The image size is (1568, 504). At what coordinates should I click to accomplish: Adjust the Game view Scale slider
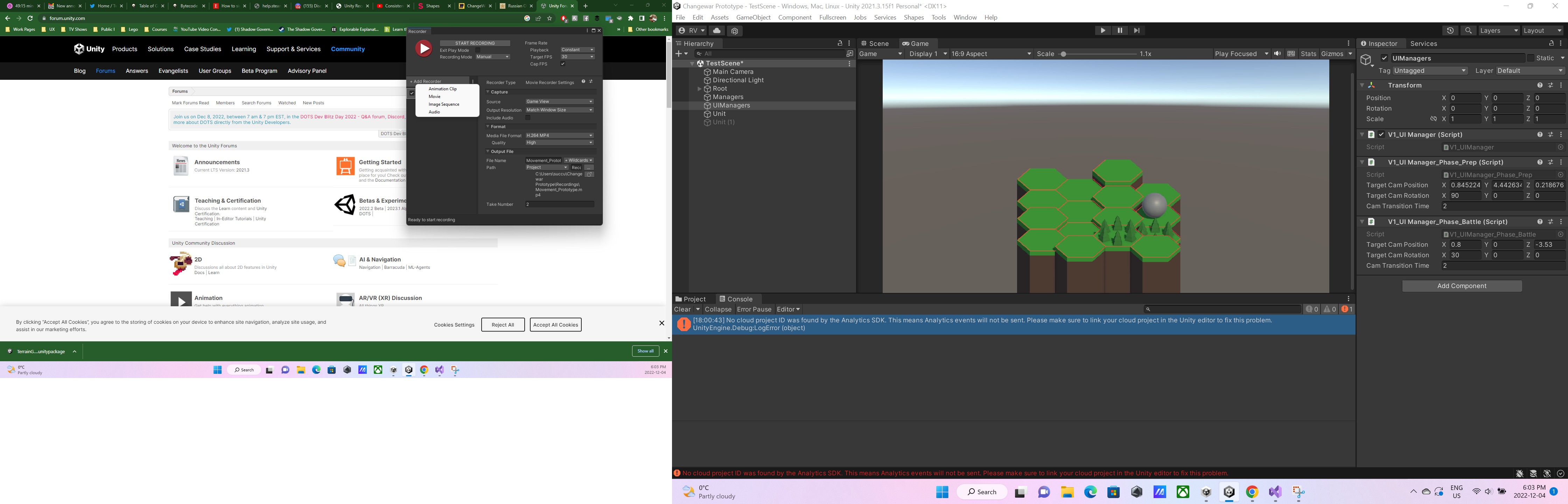click(1063, 54)
